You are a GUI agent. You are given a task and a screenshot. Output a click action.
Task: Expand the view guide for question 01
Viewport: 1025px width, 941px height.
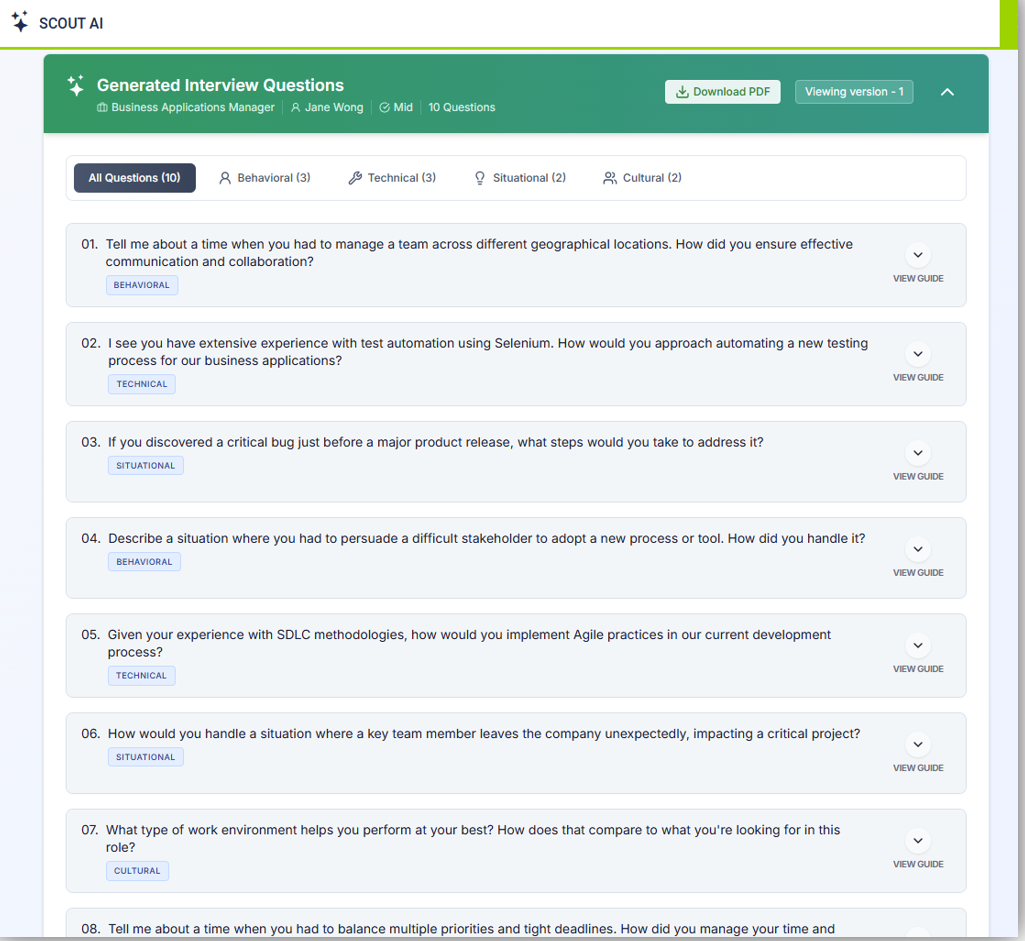click(x=917, y=256)
